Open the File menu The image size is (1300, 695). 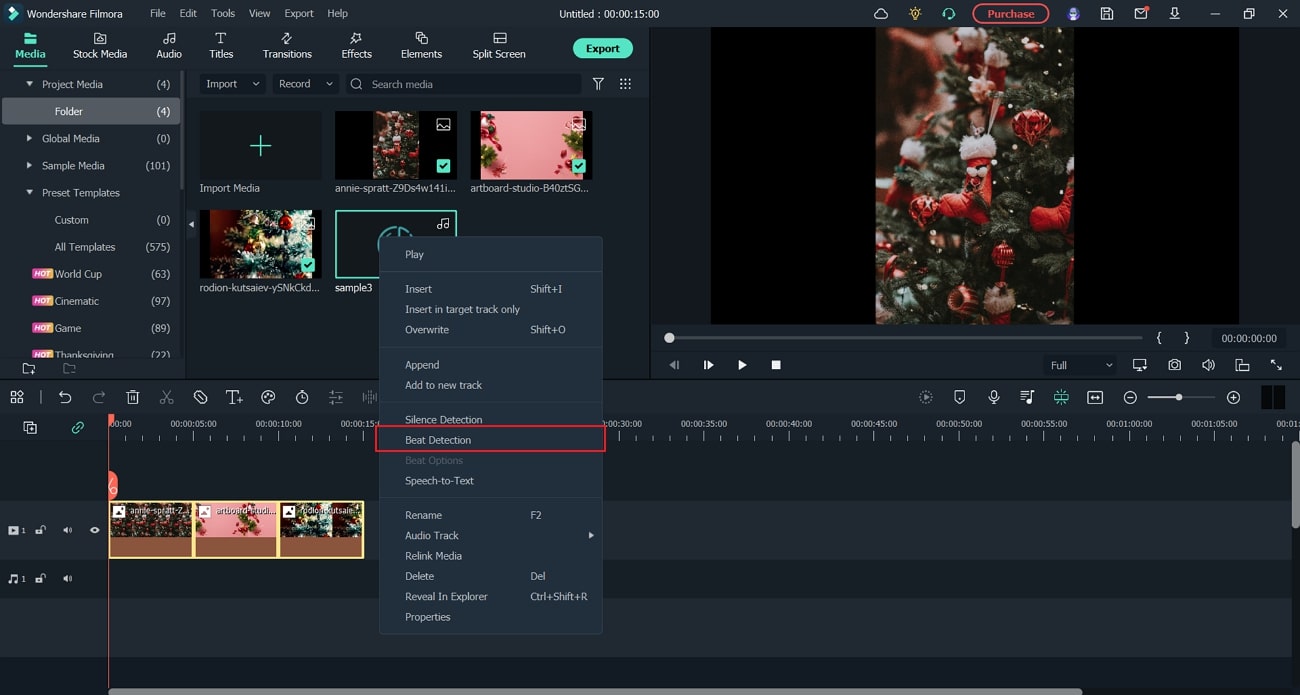[x=158, y=14]
